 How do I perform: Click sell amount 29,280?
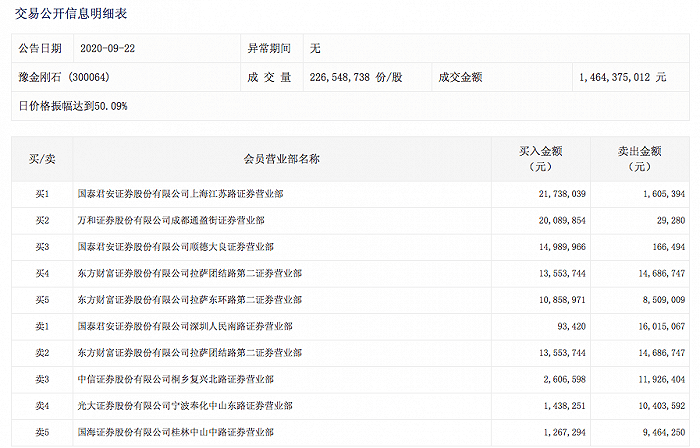[671, 220]
